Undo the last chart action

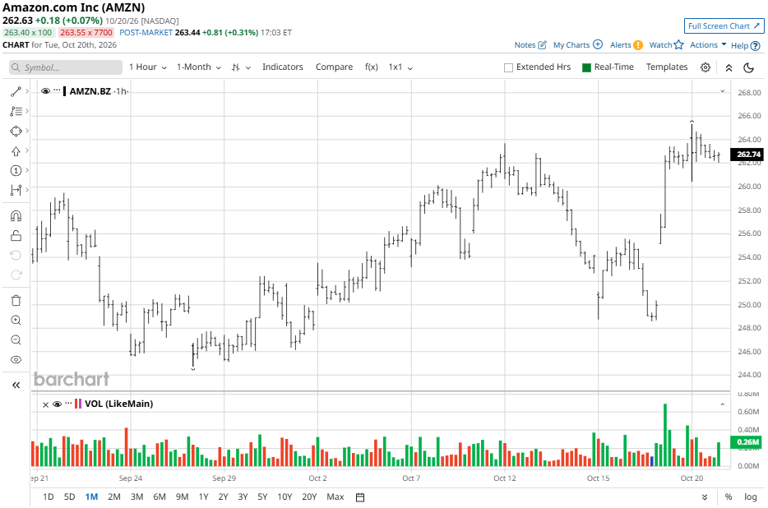tap(16, 255)
